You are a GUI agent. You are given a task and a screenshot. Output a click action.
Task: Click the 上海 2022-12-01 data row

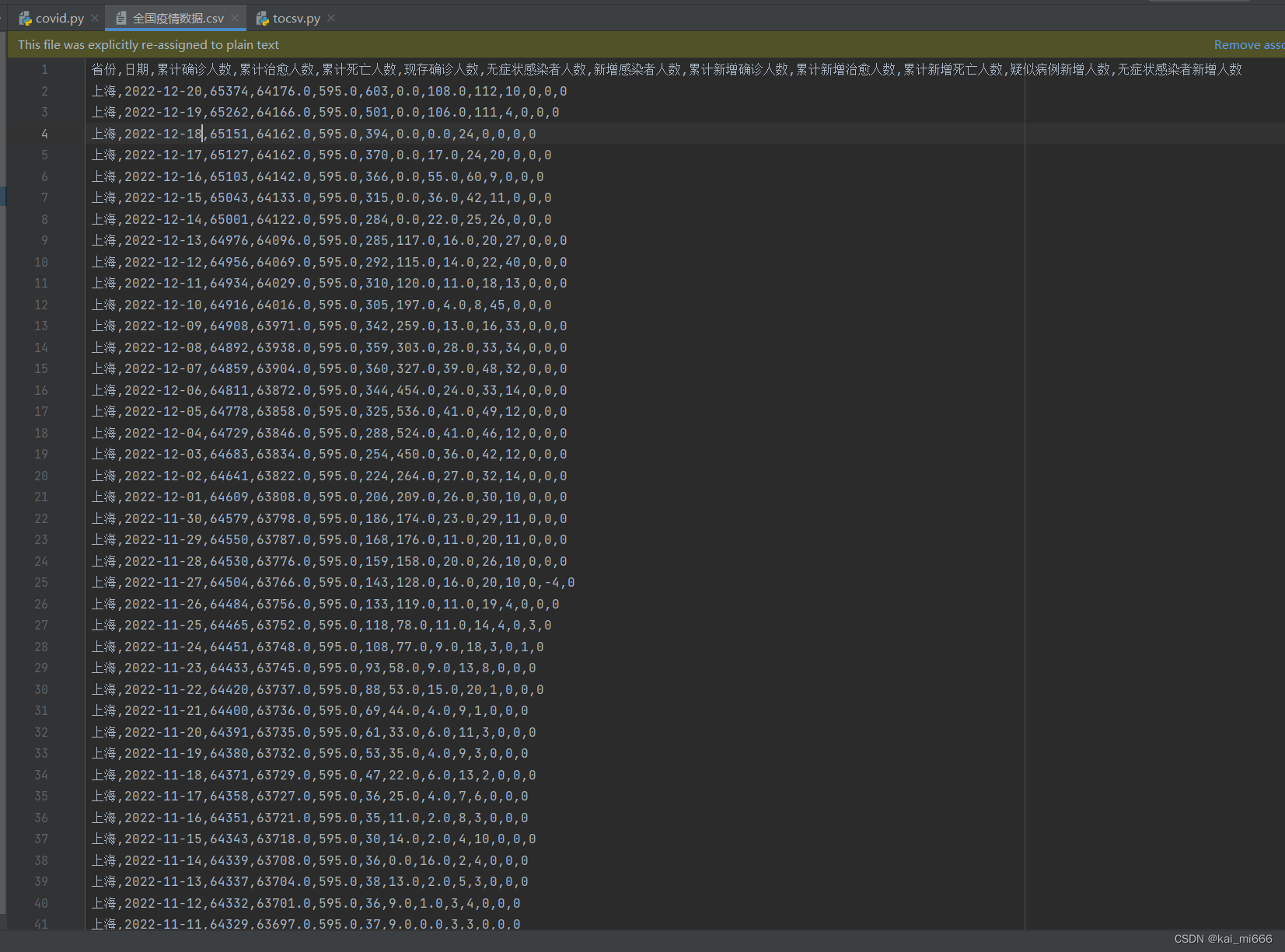[329, 497]
